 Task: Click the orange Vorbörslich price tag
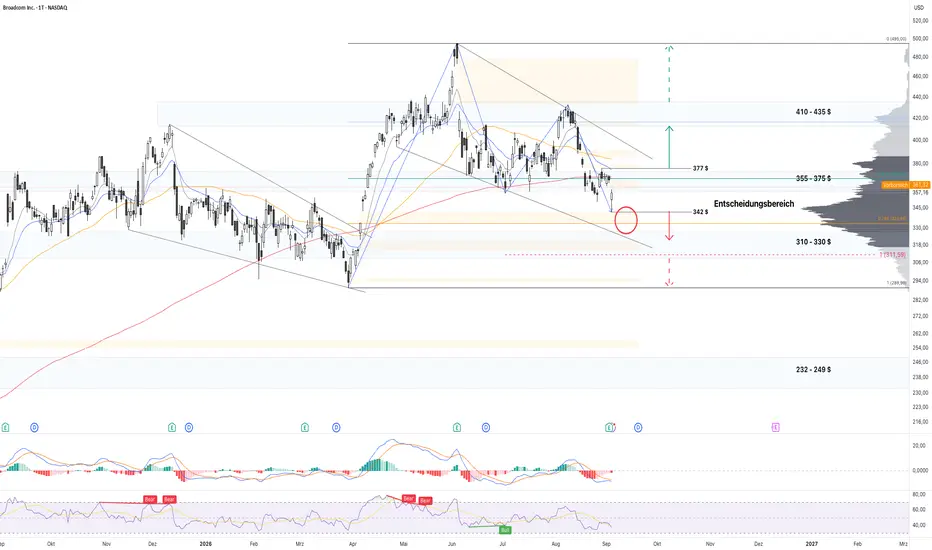click(x=905, y=185)
